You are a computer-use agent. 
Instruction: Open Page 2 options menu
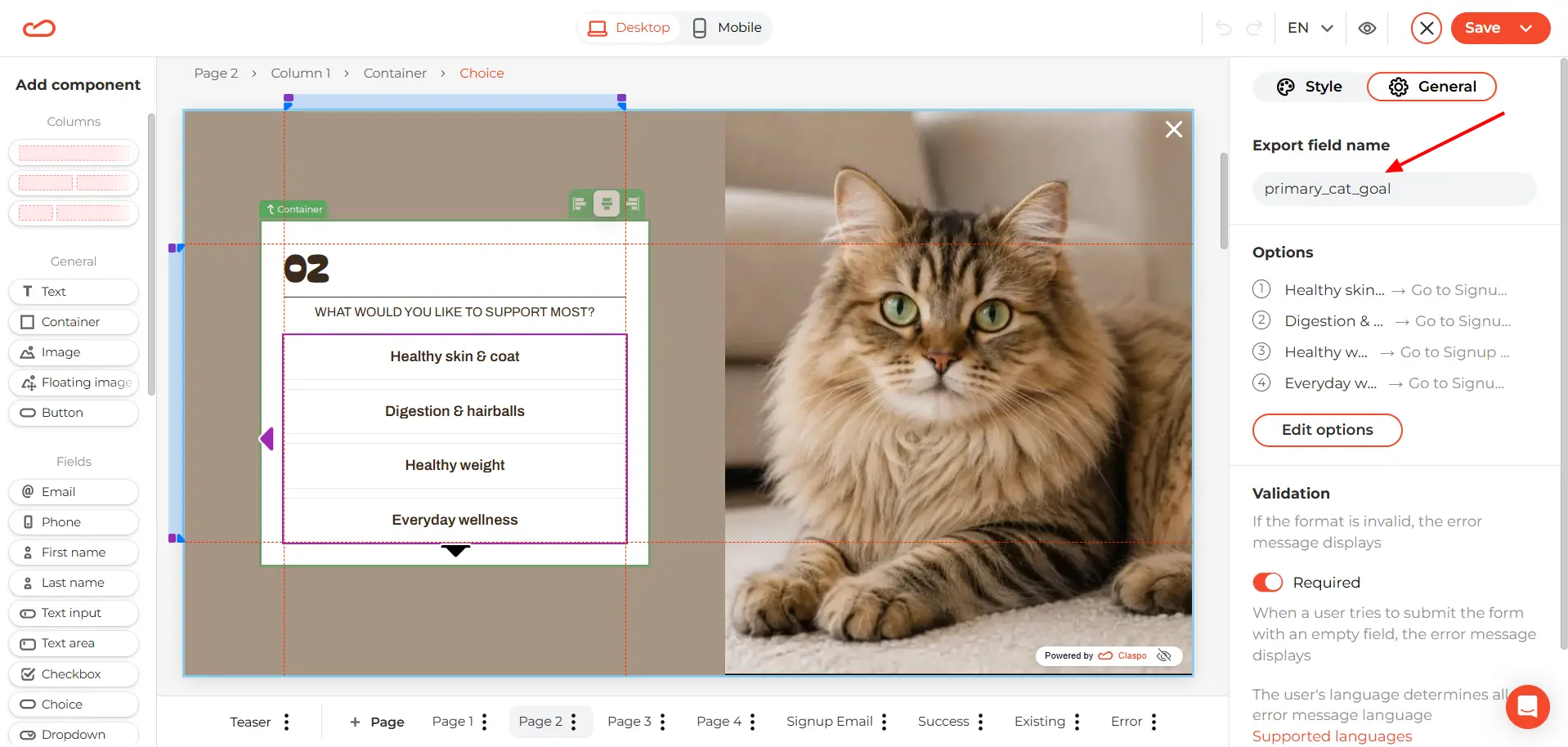[x=574, y=722]
